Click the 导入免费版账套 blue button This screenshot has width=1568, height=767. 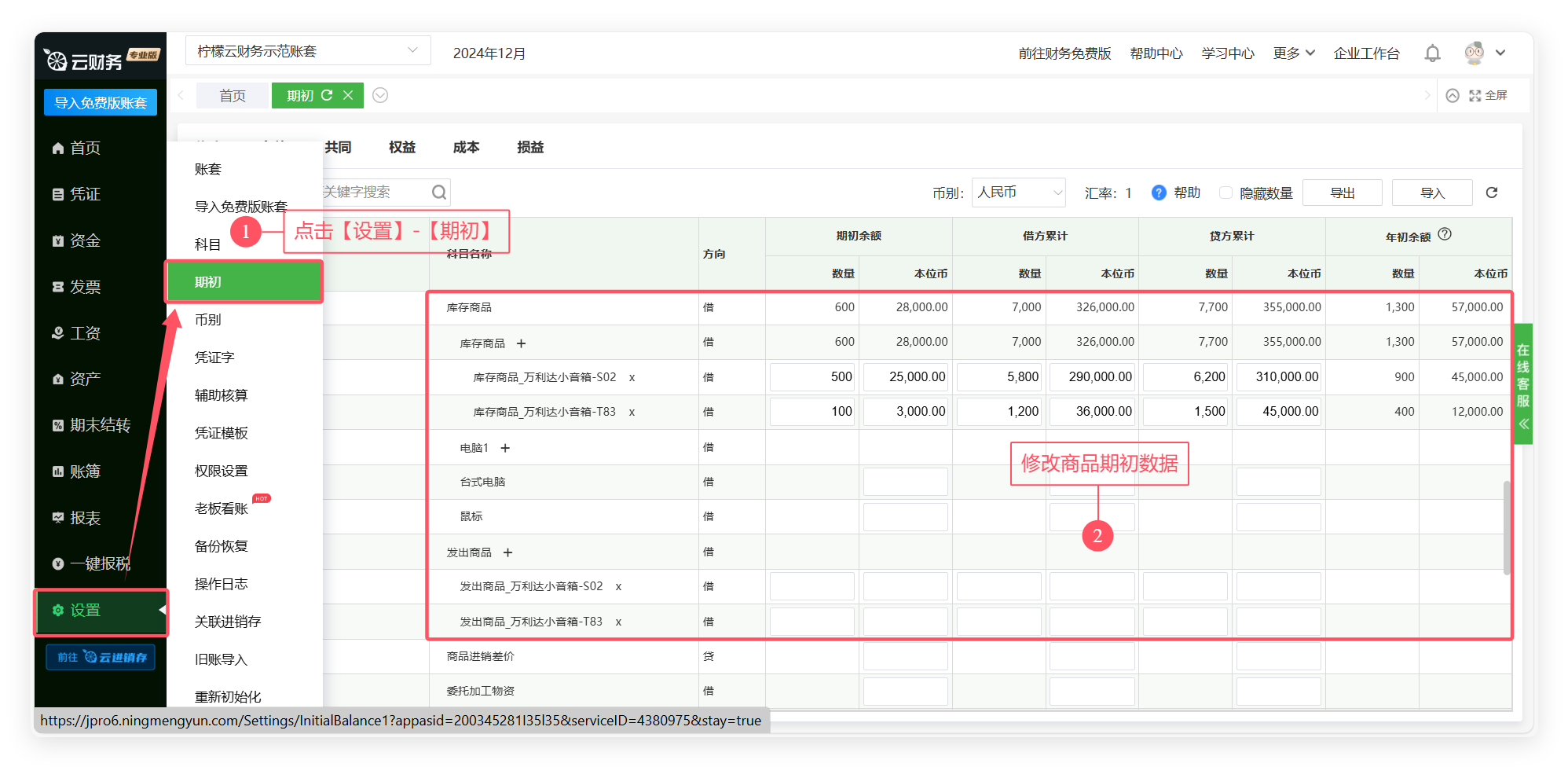point(101,103)
